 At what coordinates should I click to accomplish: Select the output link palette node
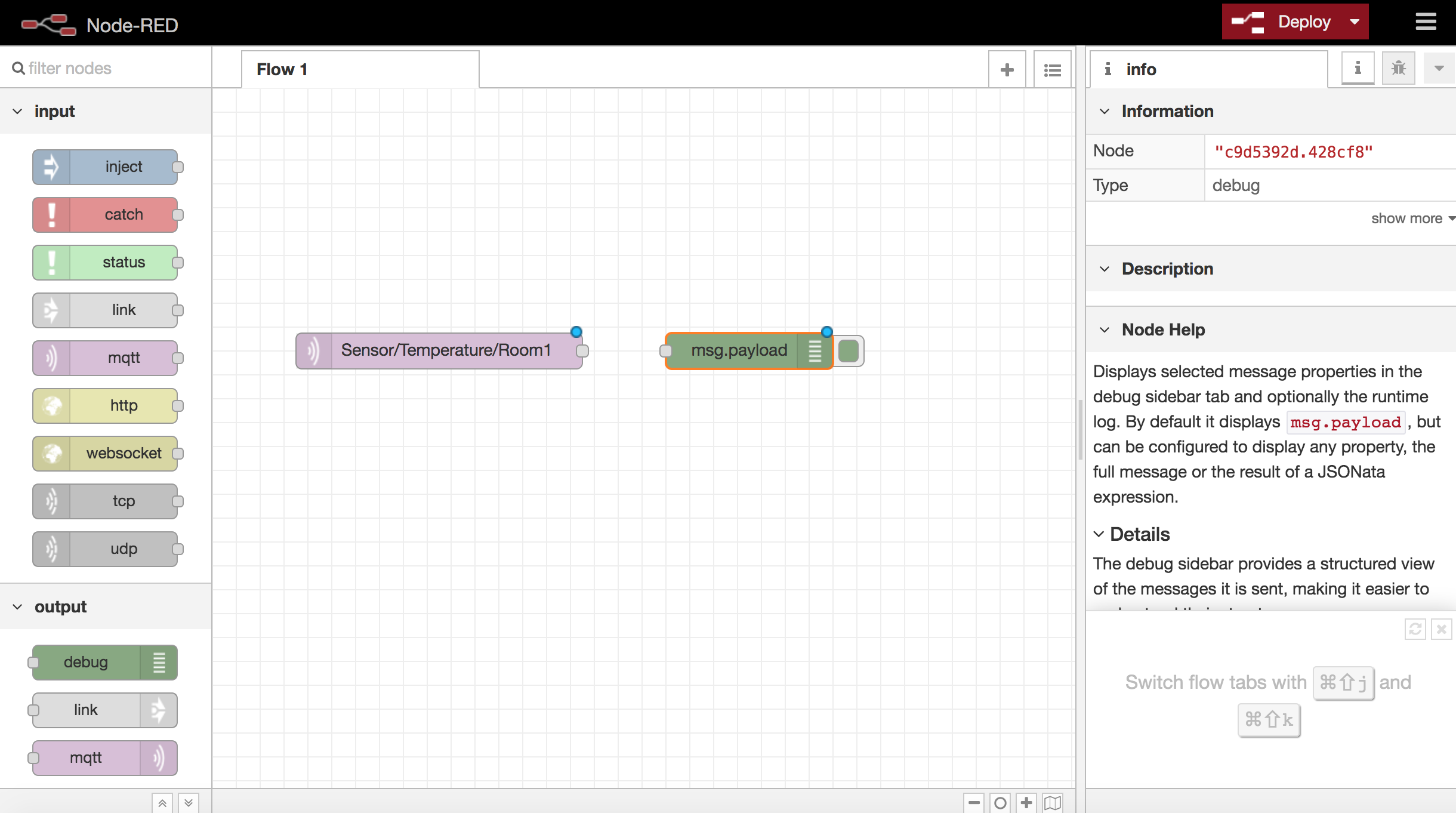(x=106, y=710)
